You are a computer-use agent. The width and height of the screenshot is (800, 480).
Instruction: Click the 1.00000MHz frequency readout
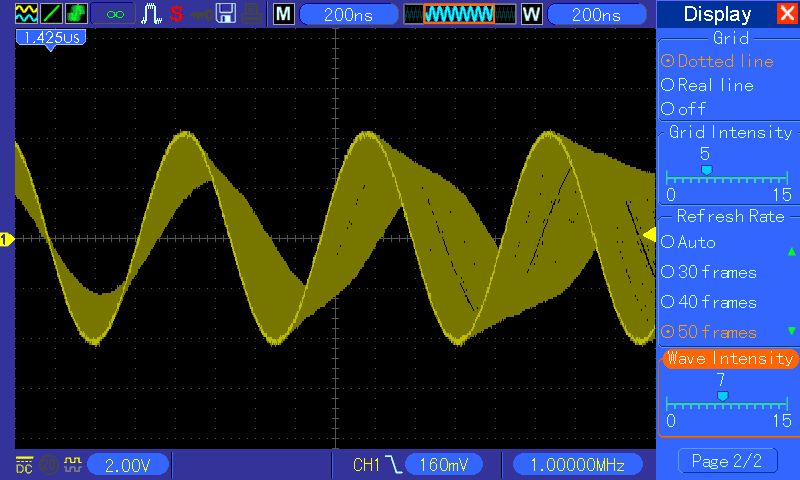pyautogui.click(x=577, y=465)
